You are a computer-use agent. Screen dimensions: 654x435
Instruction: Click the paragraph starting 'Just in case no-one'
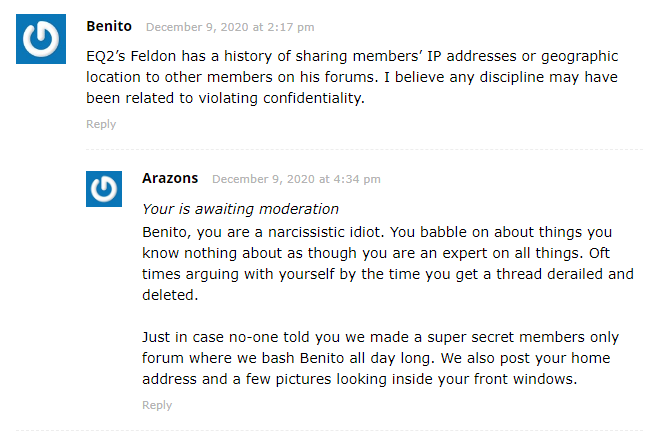[380, 358]
